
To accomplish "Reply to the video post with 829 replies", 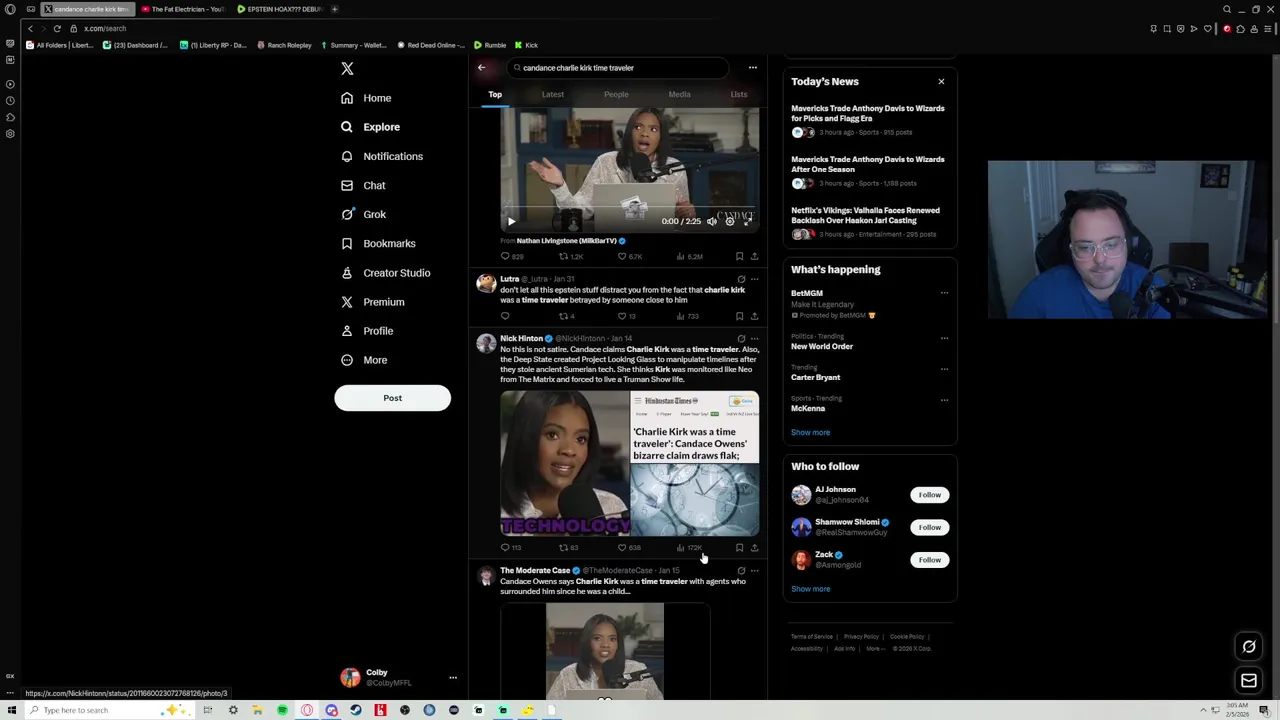I will click(x=511, y=257).
